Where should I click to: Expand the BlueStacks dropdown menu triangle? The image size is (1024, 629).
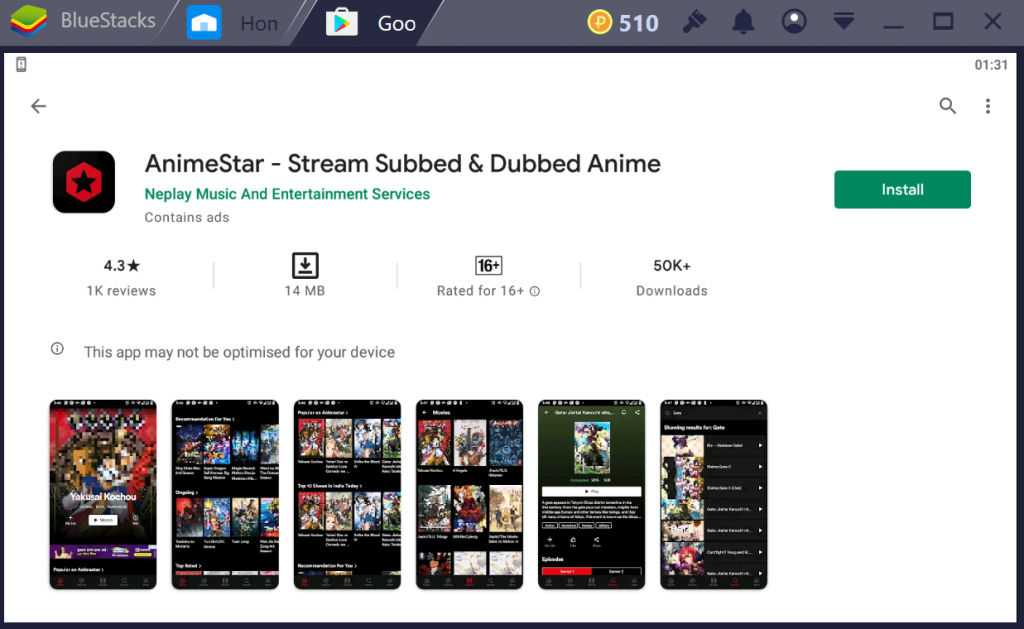tap(845, 22)
